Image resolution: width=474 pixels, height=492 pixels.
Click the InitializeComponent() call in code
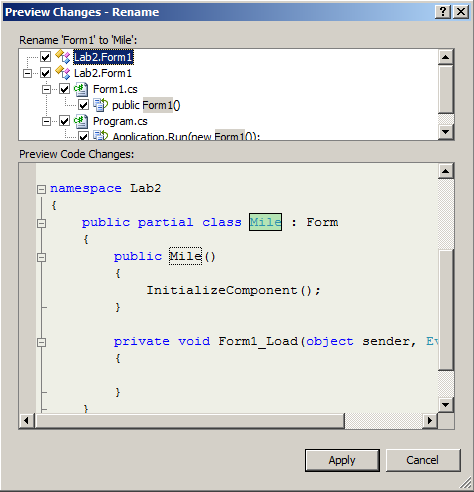pyautogui.click(x=233, y=290)
